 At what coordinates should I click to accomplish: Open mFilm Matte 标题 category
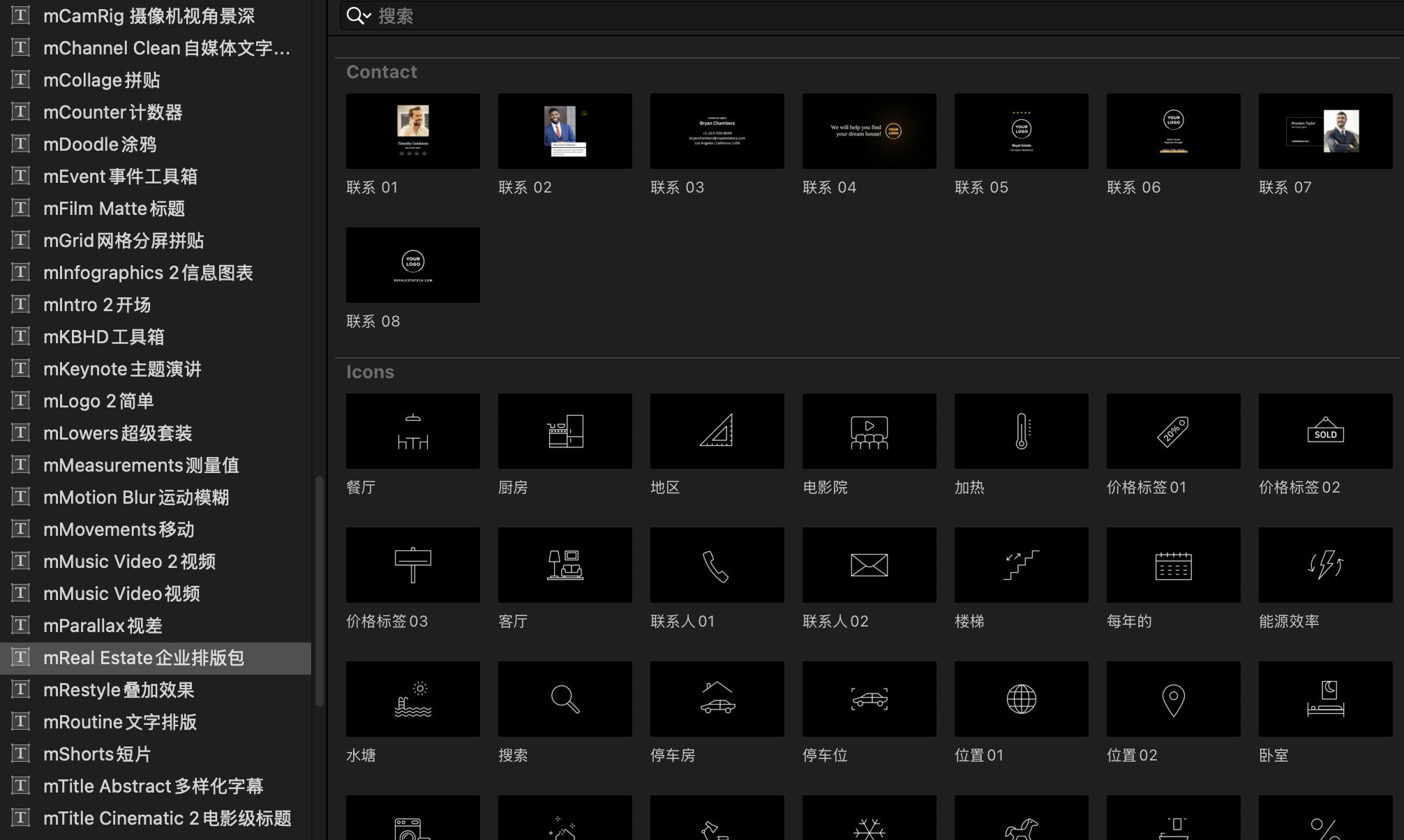coord(156,209)
